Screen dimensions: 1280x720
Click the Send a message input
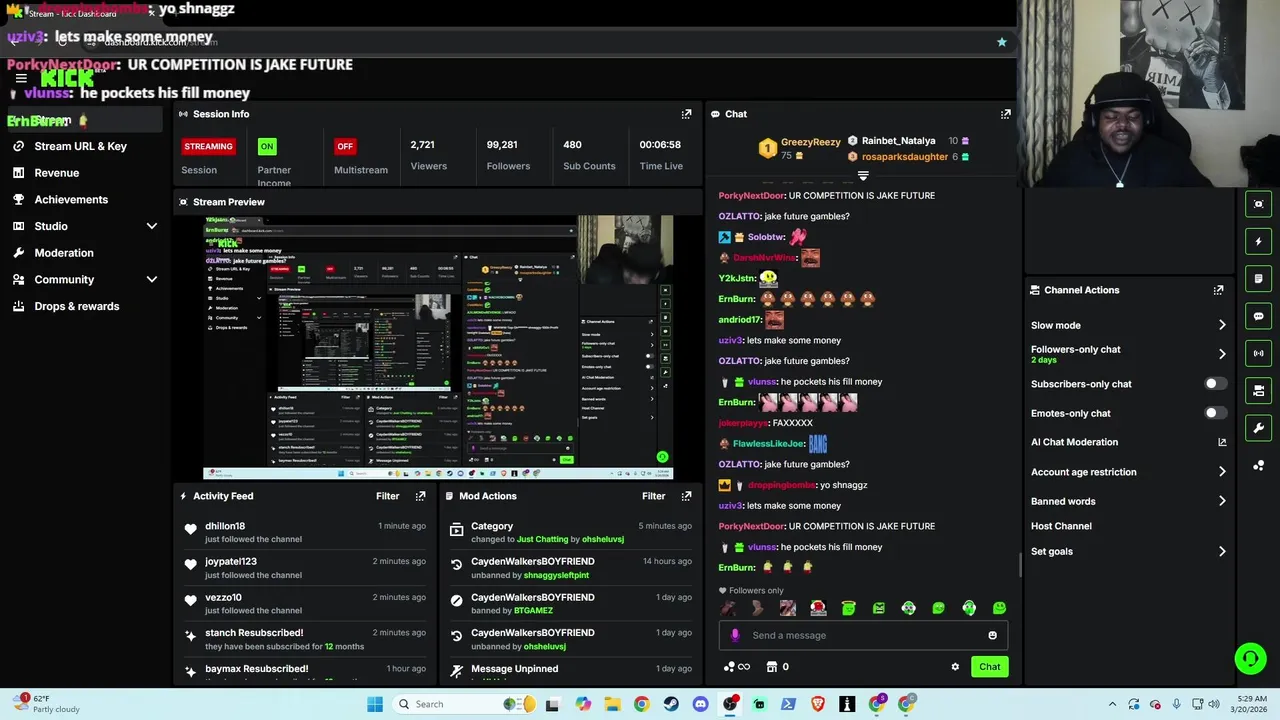point(862,635)
